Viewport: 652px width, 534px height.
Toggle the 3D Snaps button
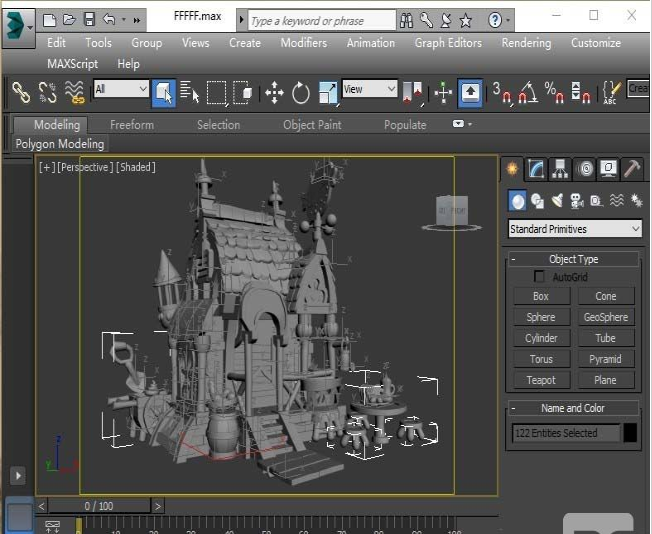tap(500, 93)
